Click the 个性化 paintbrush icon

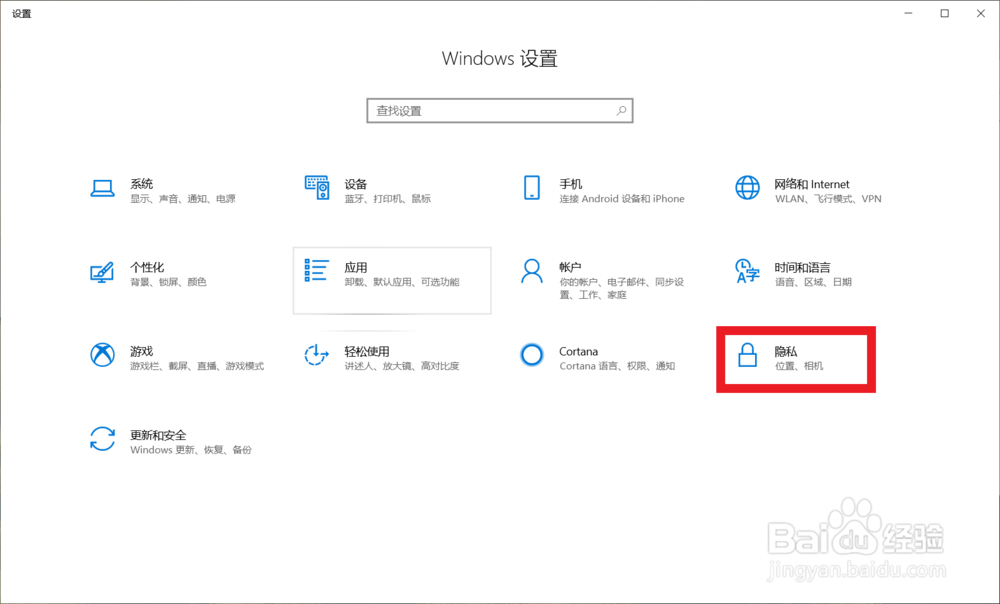[x=102, y=272]
